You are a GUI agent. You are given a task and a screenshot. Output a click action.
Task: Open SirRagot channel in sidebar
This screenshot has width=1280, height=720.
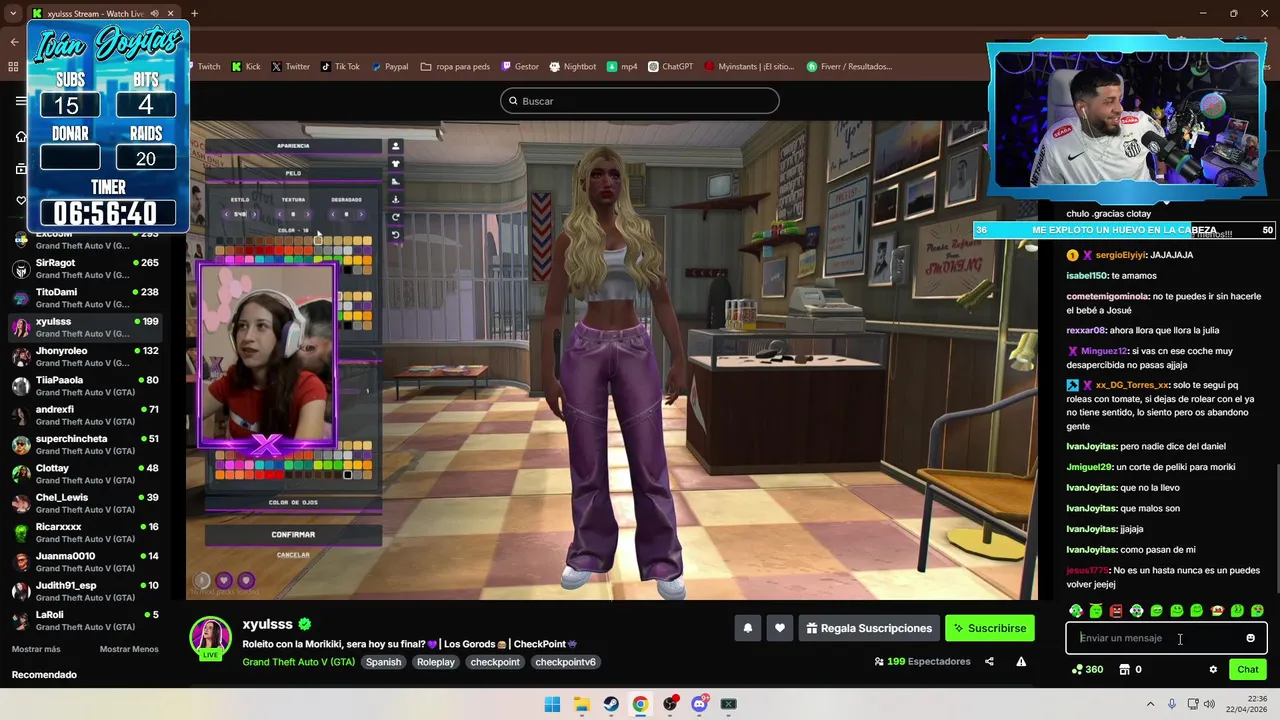click(84, 268)
